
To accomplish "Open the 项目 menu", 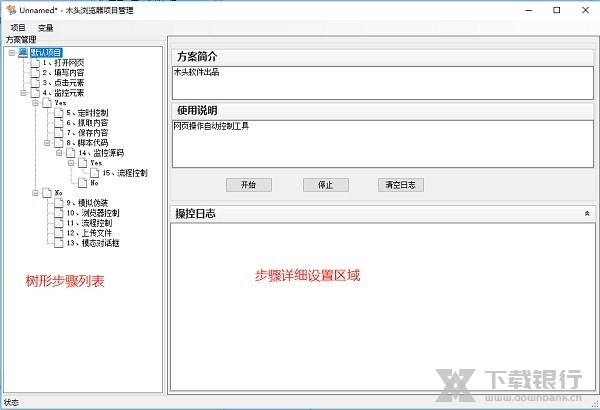I will pos(18,27).
